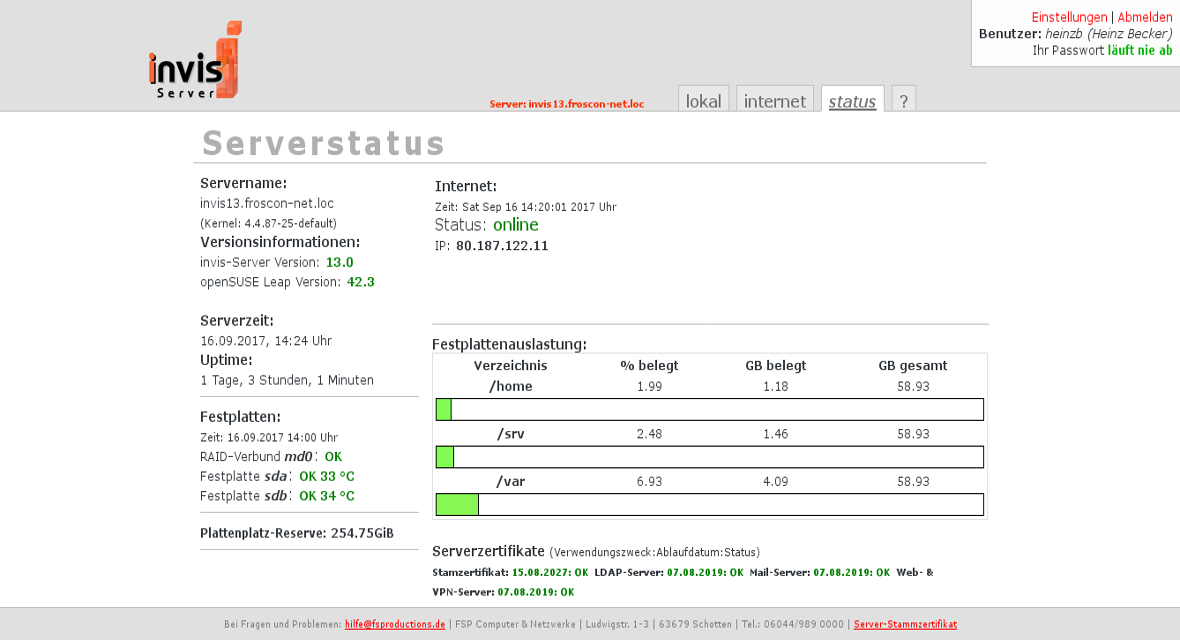The height and width of the screenshot is (640, 1180).
Task: Click the invis Server logo
Action: (x=196, y=60)
